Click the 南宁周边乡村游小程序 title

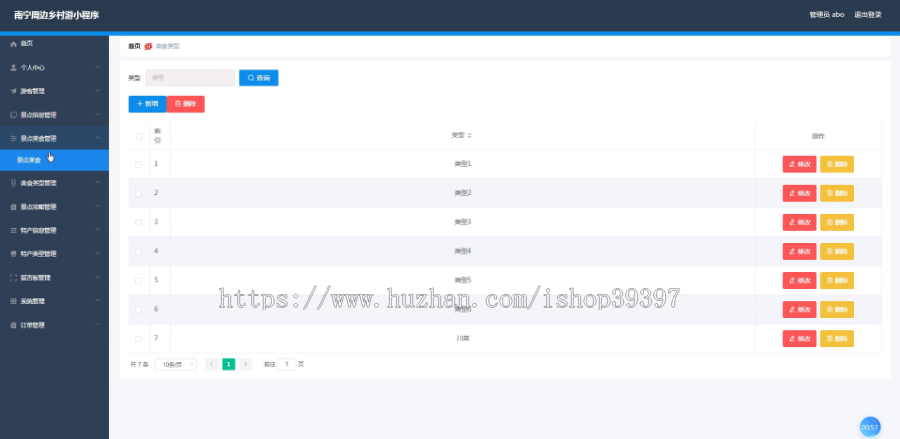click(x=56, y=15)
